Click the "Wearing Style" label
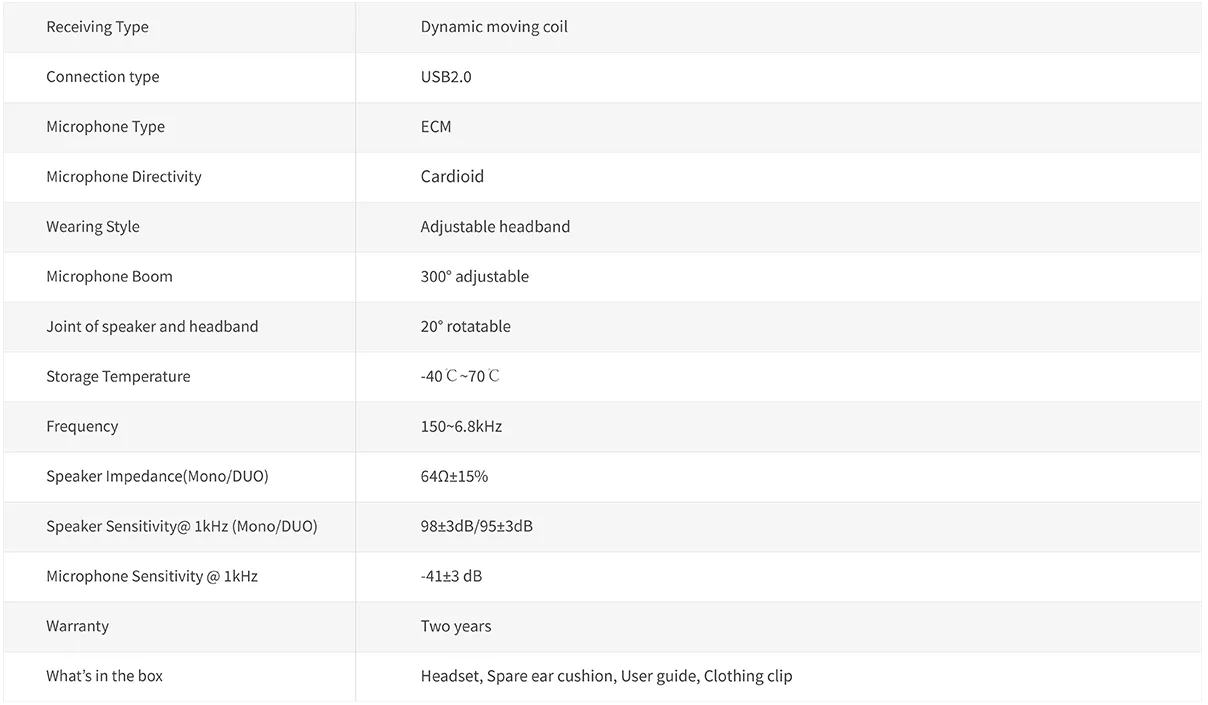The height and width of the screenshot is (705, 1208). (x=93, y=227)
